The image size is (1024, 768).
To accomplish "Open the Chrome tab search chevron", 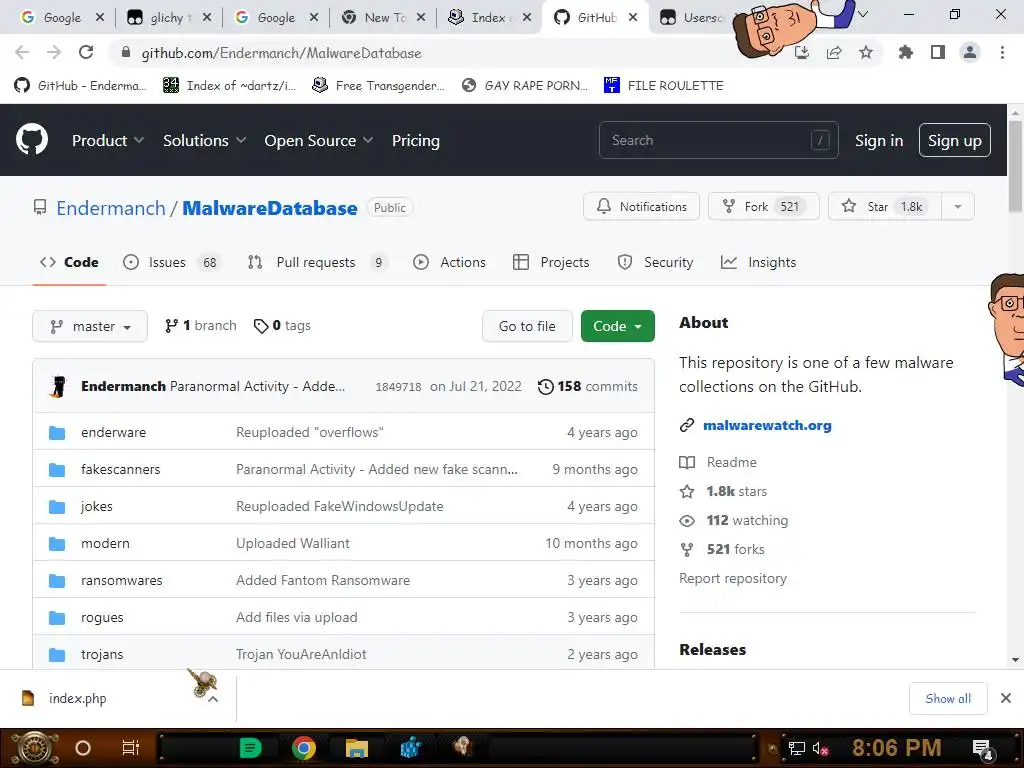I will click(863, 14).
